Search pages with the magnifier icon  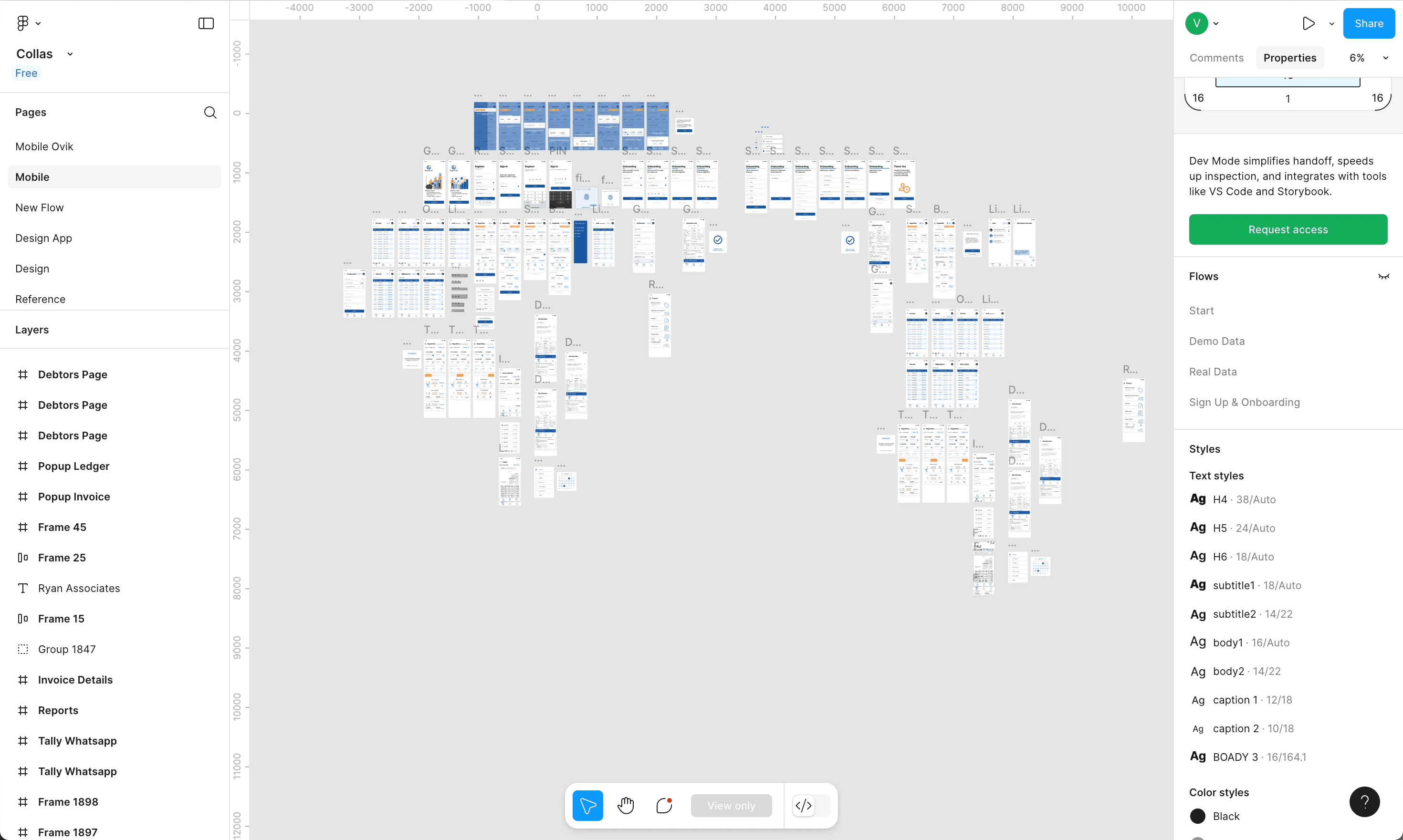pyautogui.click(x=210, y=112)
